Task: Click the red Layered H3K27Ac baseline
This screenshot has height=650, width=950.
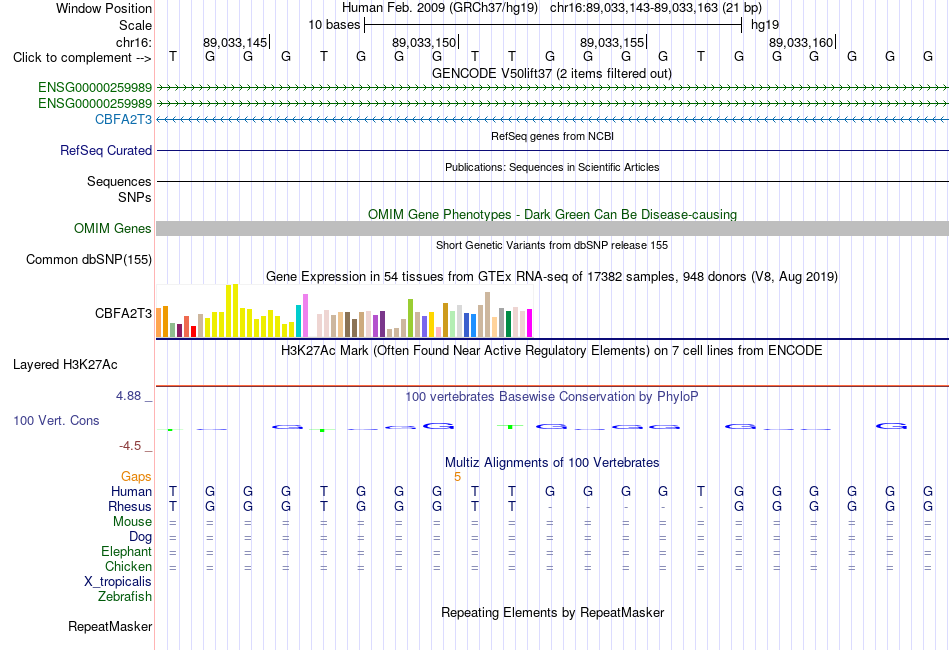Action: (x=552, y=385)
